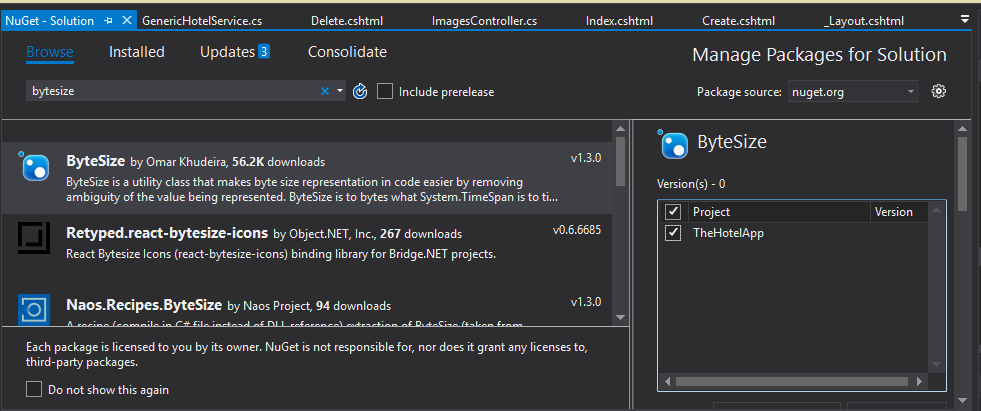Click the Retyped.react-bytesize-icons package icon

[34, 238]
